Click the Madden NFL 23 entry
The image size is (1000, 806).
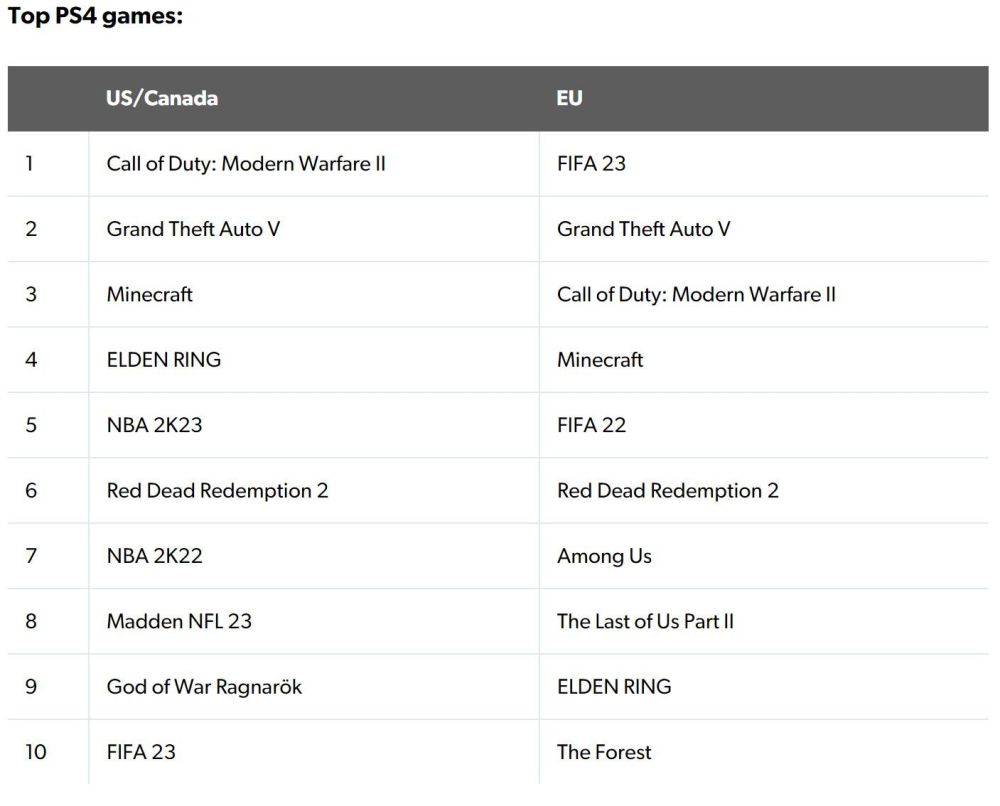coord(179,621)
